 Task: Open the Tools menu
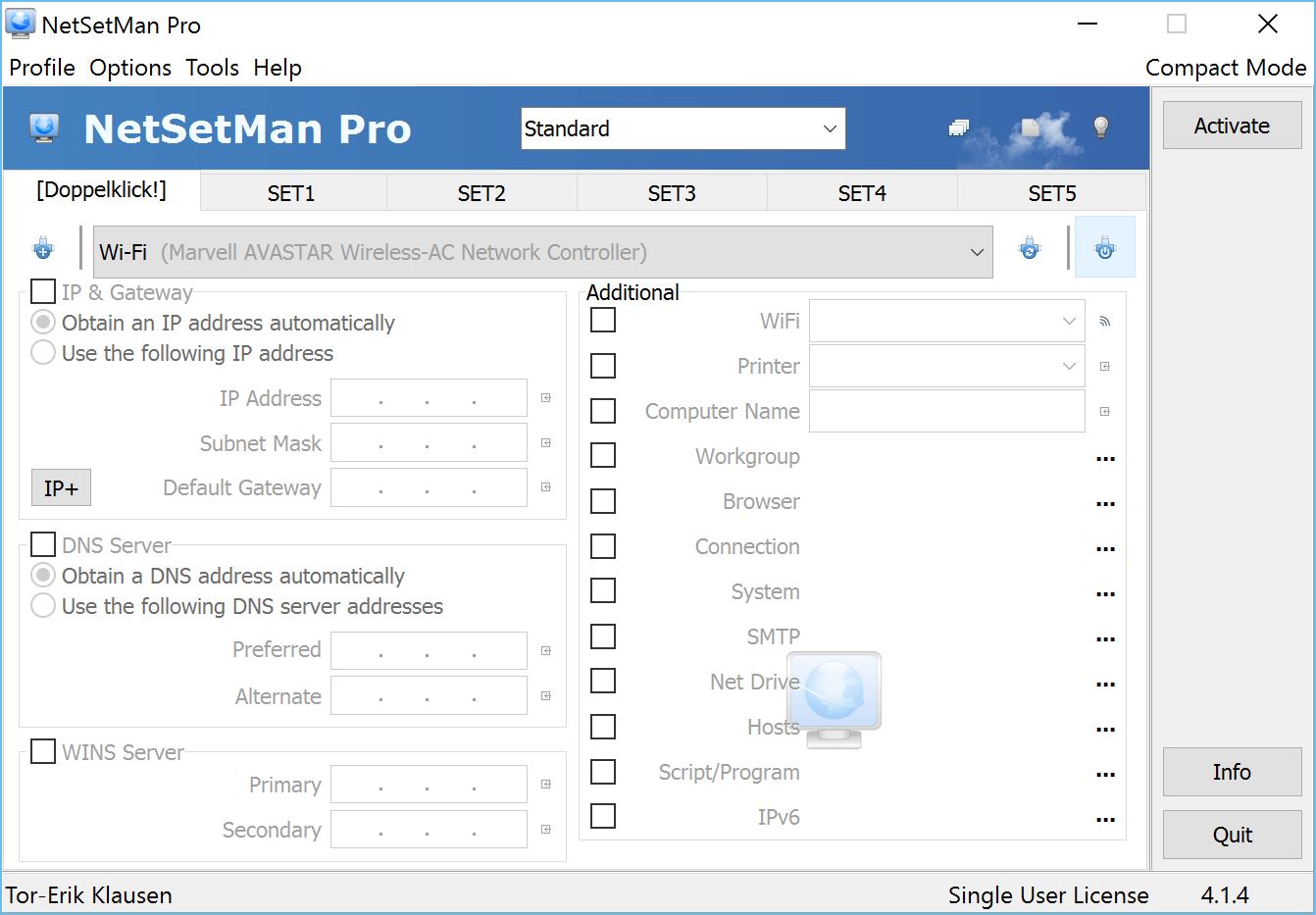tap(213, 68)
